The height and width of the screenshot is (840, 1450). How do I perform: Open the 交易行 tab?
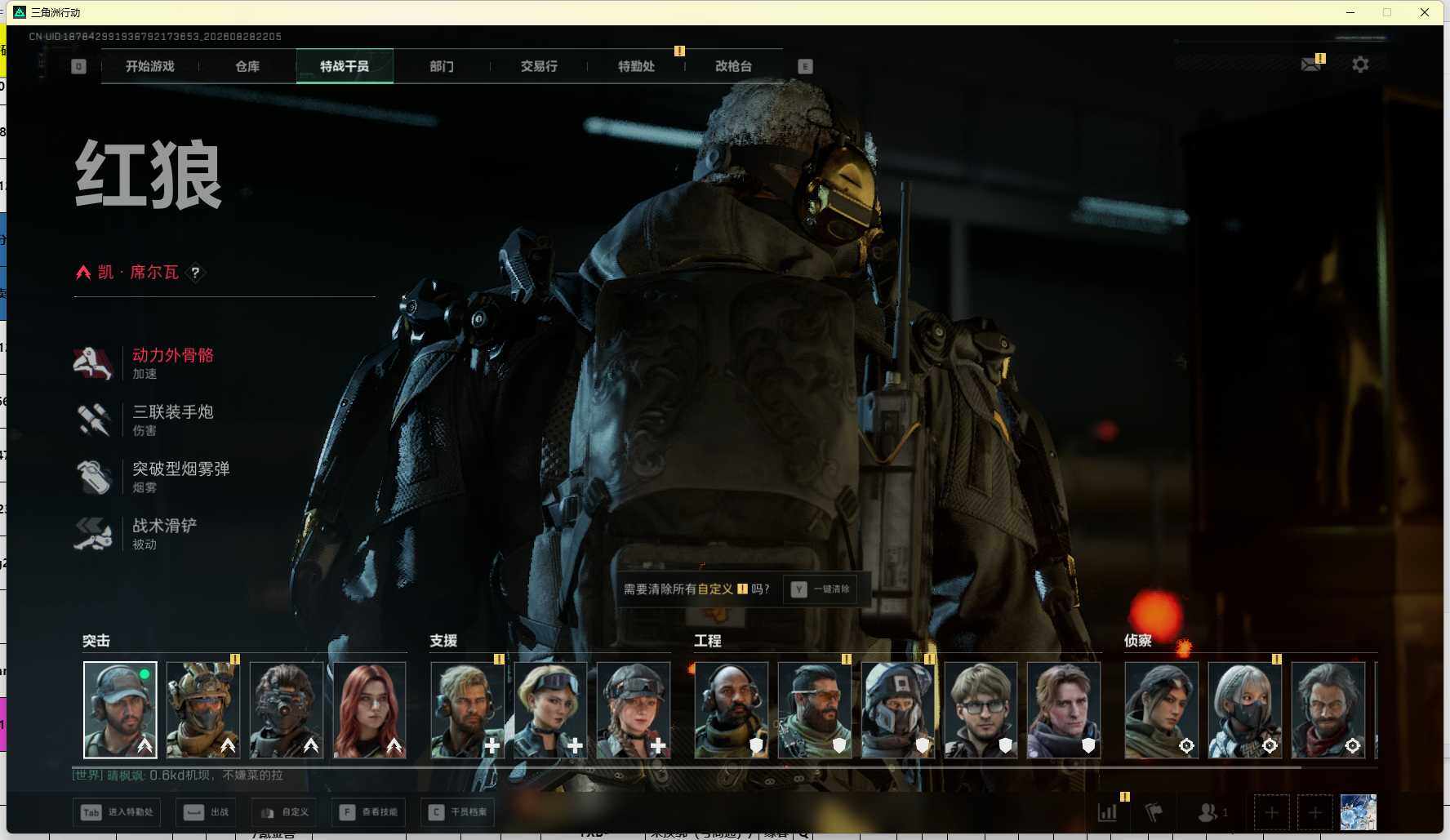(x=539, y=66)
